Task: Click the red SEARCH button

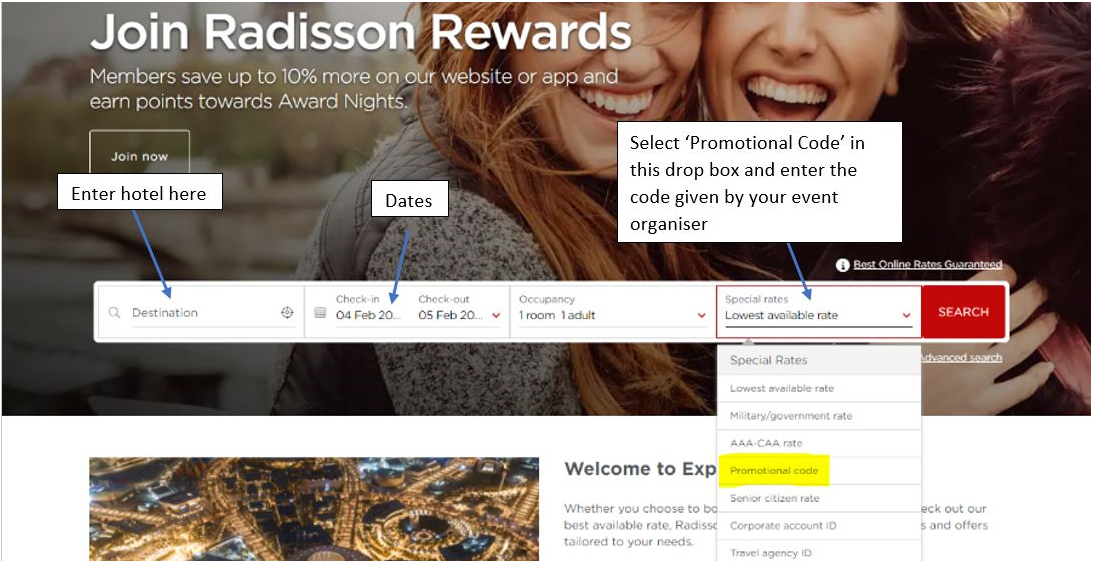Action: pyautogui.click(x=963, y=312)
